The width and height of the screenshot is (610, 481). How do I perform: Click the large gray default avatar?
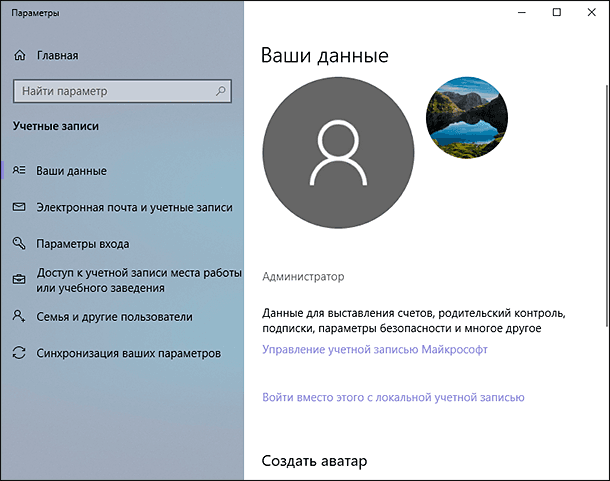[x=338, y=153]
